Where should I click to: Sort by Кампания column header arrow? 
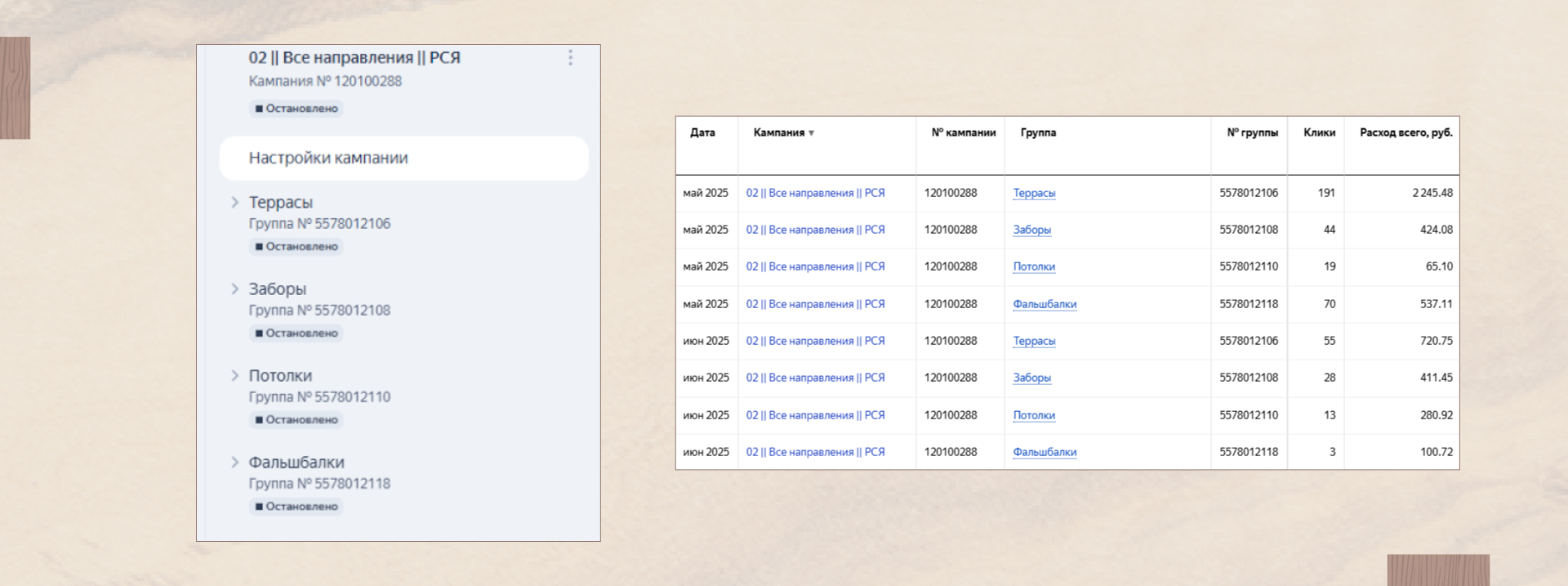tap(811, 133)
